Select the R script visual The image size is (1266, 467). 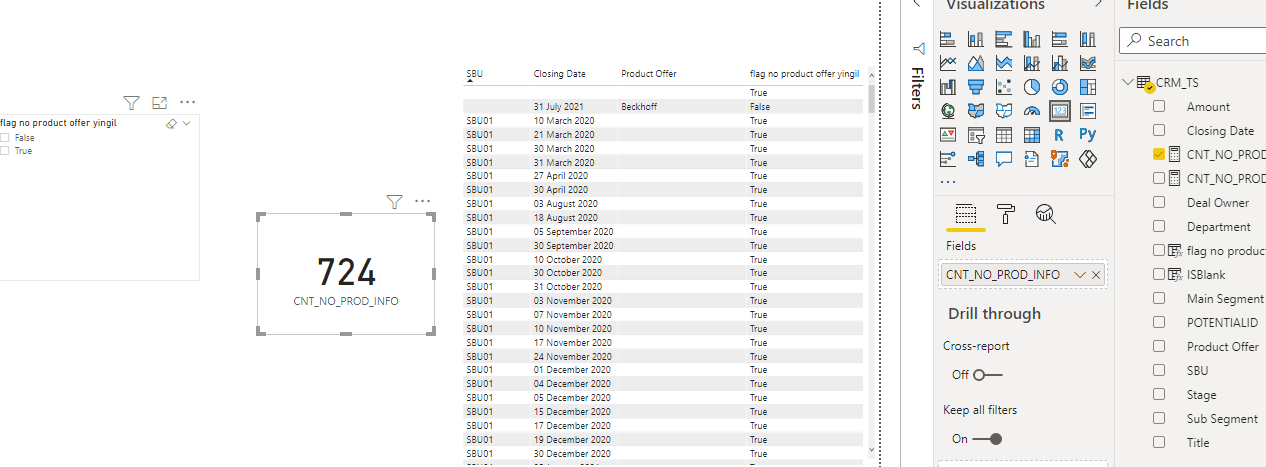(1060, 135)
